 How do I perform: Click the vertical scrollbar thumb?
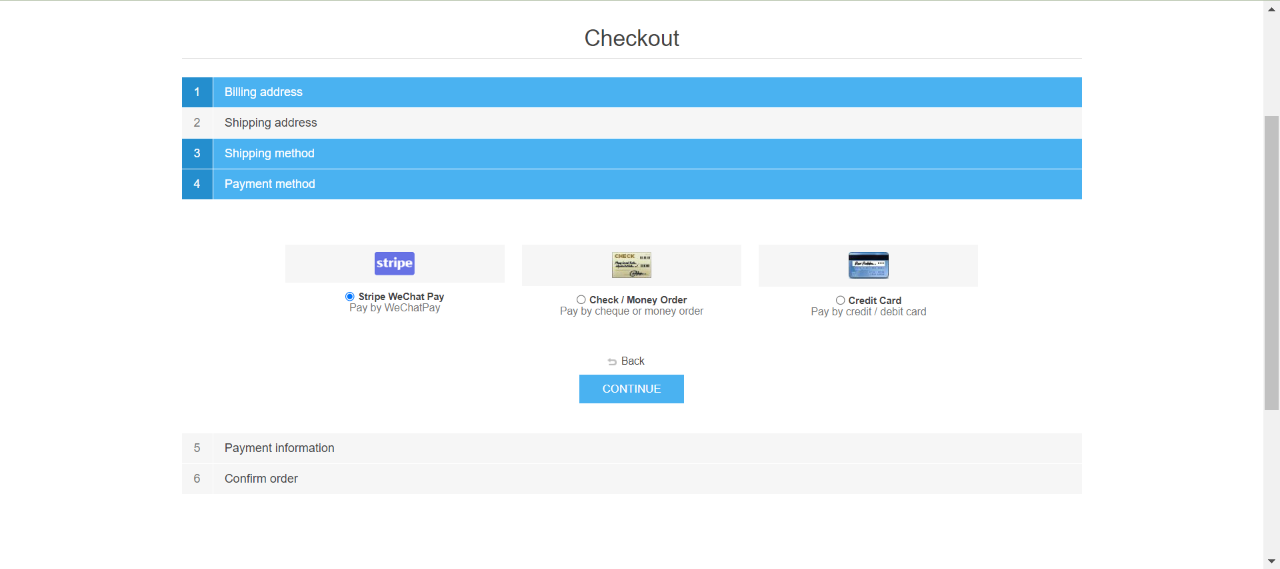(1271, 260)
